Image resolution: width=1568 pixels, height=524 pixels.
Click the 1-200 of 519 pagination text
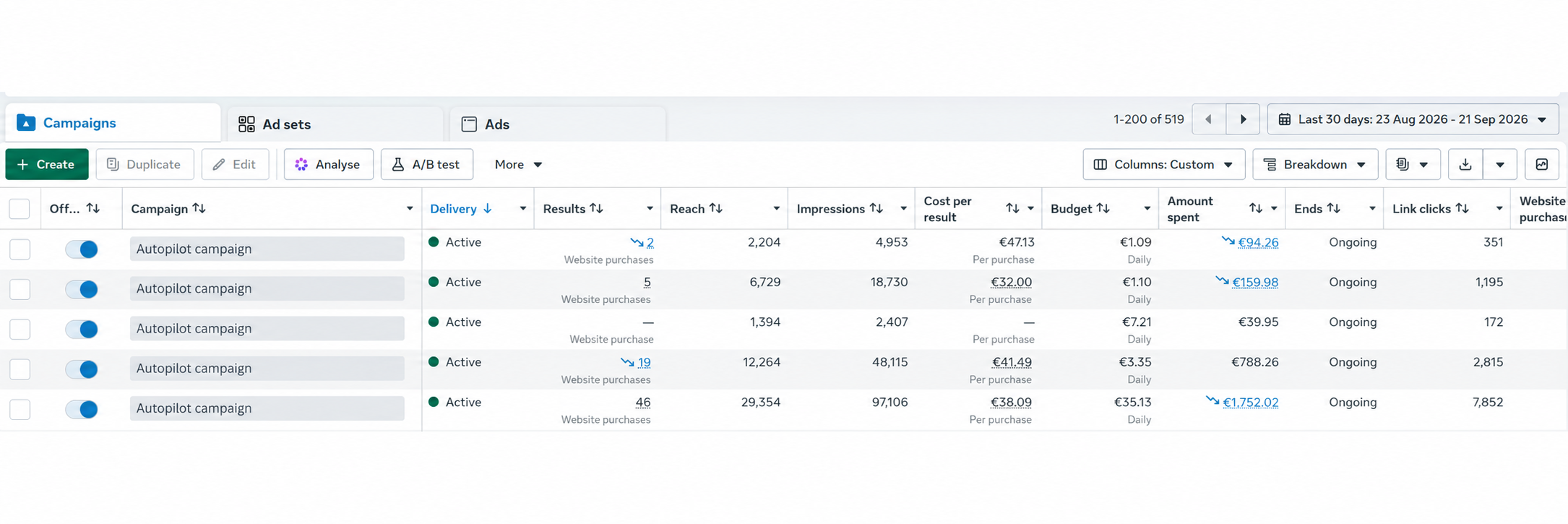click(1148, 119)
